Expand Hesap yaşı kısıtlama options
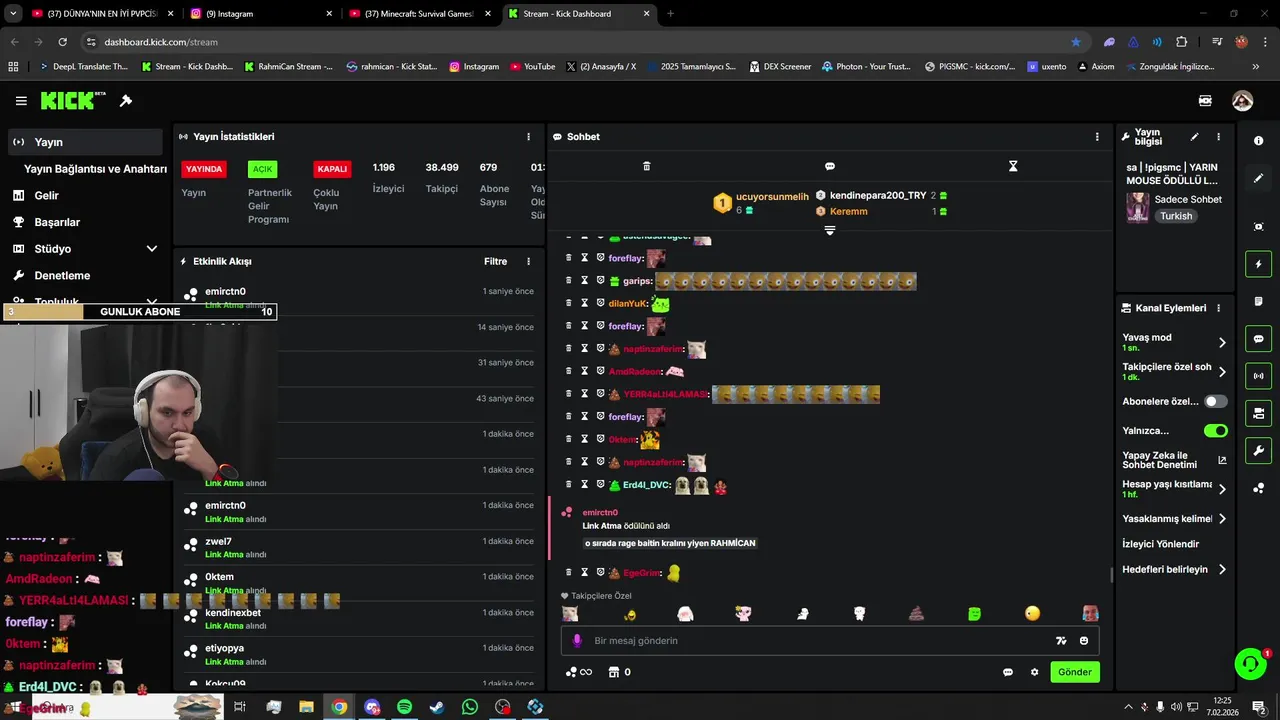Screen dimensions: 1280x720 pyautogui.click(x=1221, y=489)
